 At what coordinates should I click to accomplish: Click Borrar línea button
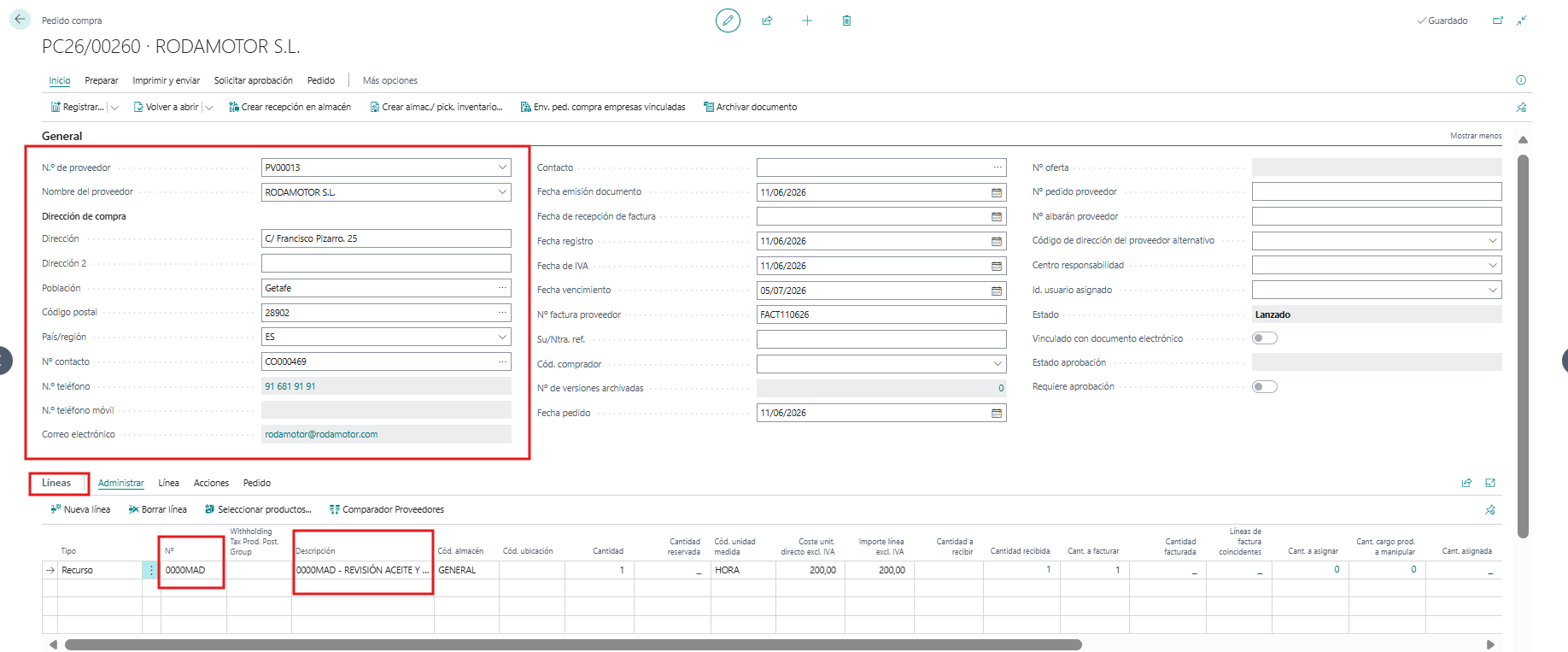pyautogui.click(x=157, y=509)
